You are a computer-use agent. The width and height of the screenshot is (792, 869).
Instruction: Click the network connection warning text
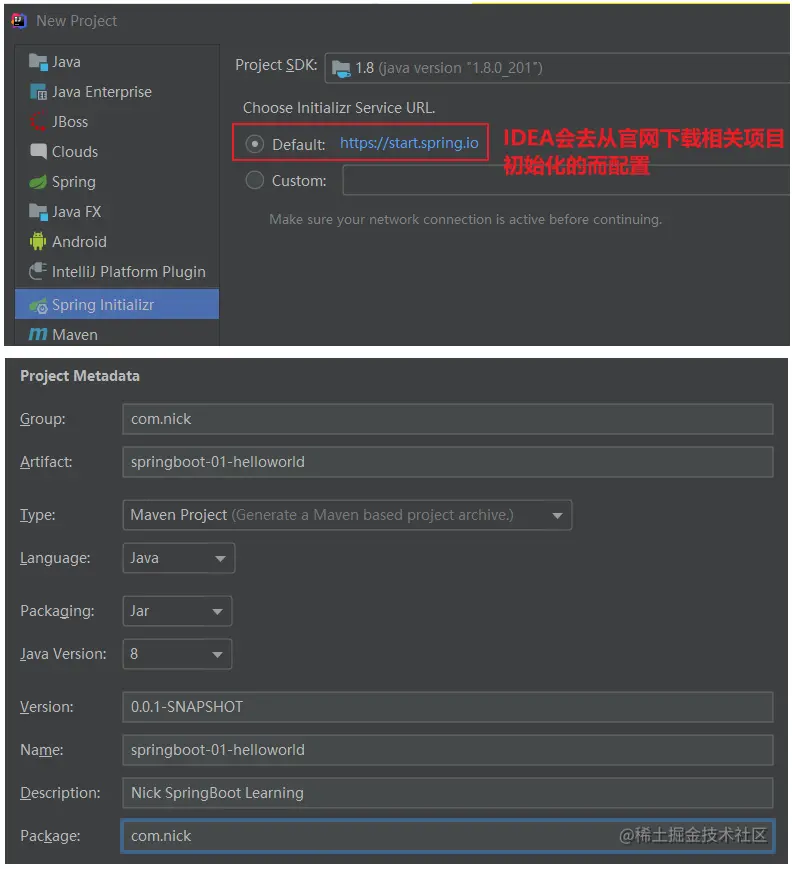(x=466, y=220)
